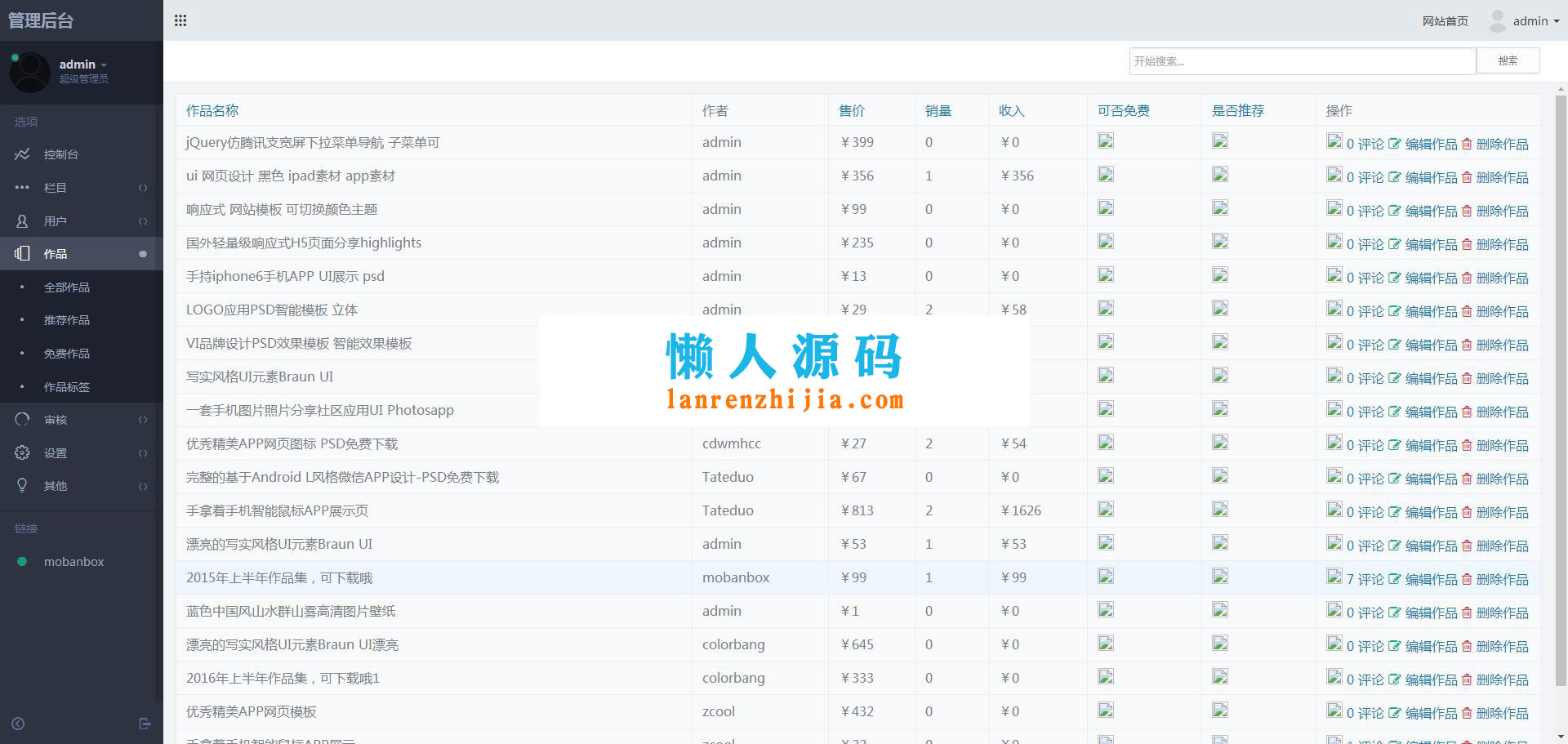Click the 控制台 dashboard icon in sidebar
The width and height of the screenshot is (1568, 744).
click(22, 154)
